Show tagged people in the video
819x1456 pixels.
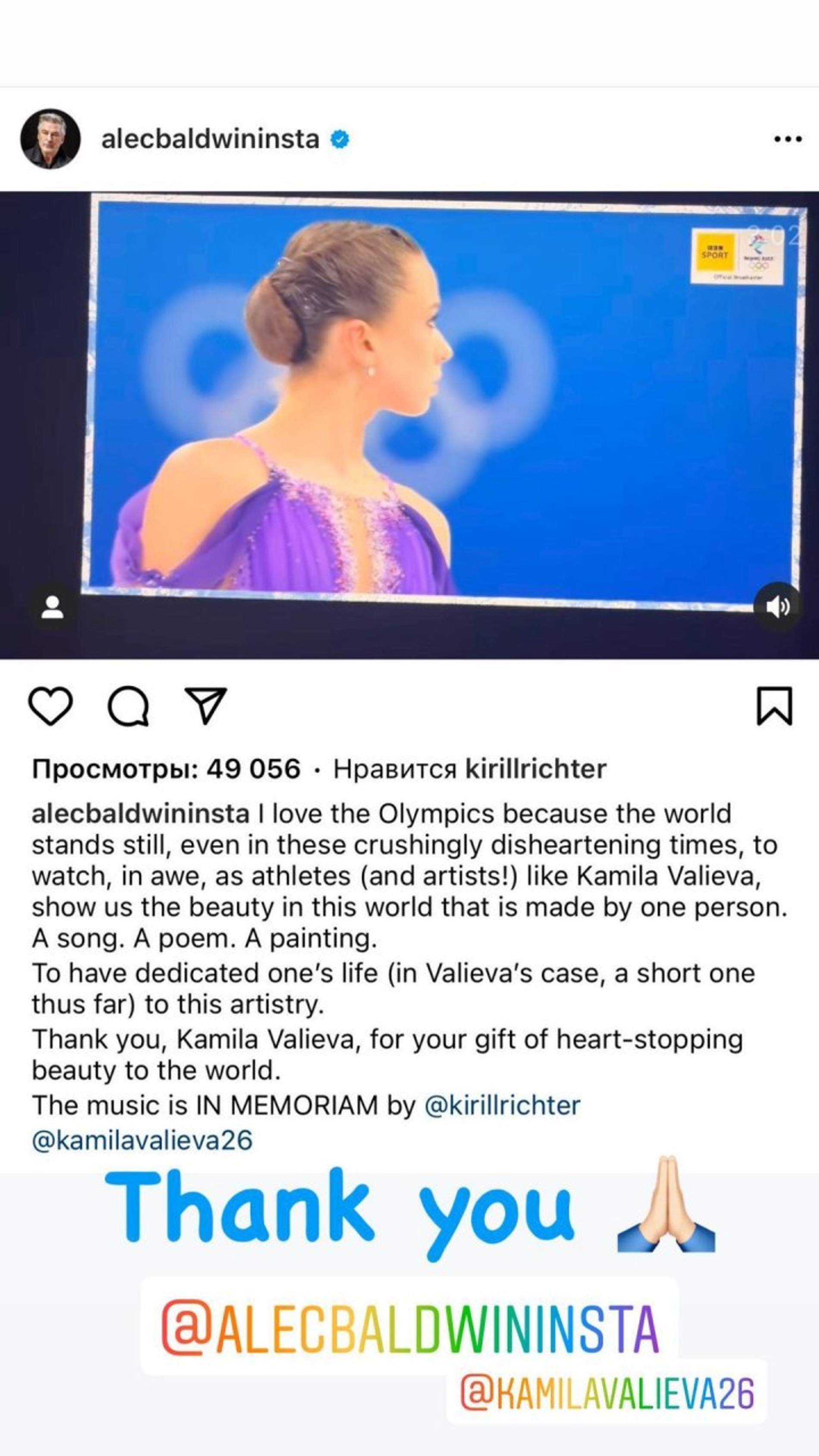52,607
